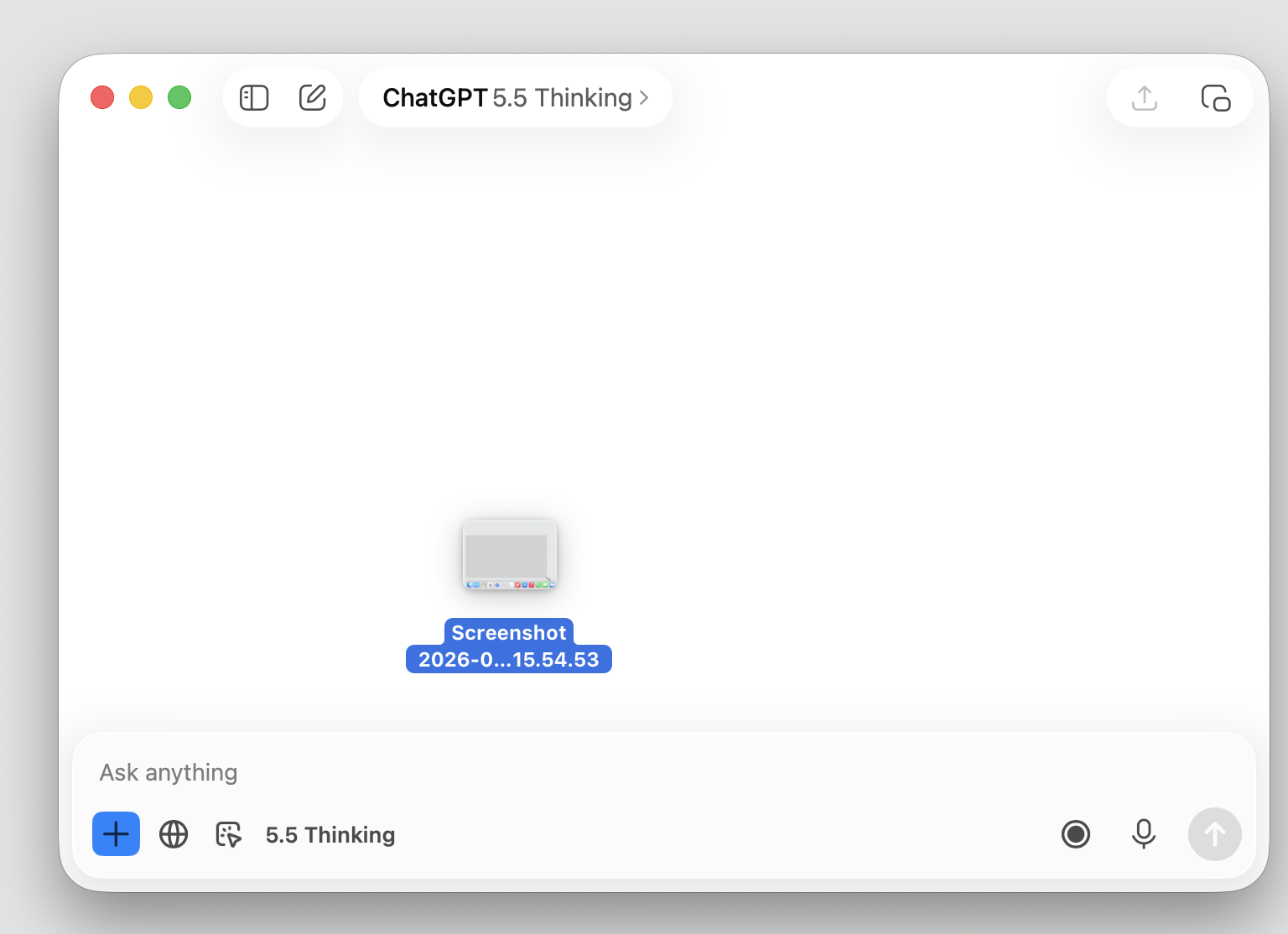Click the work with apps cursor icon
This screenshot has height=934, width=1288.
coord(228,834)
